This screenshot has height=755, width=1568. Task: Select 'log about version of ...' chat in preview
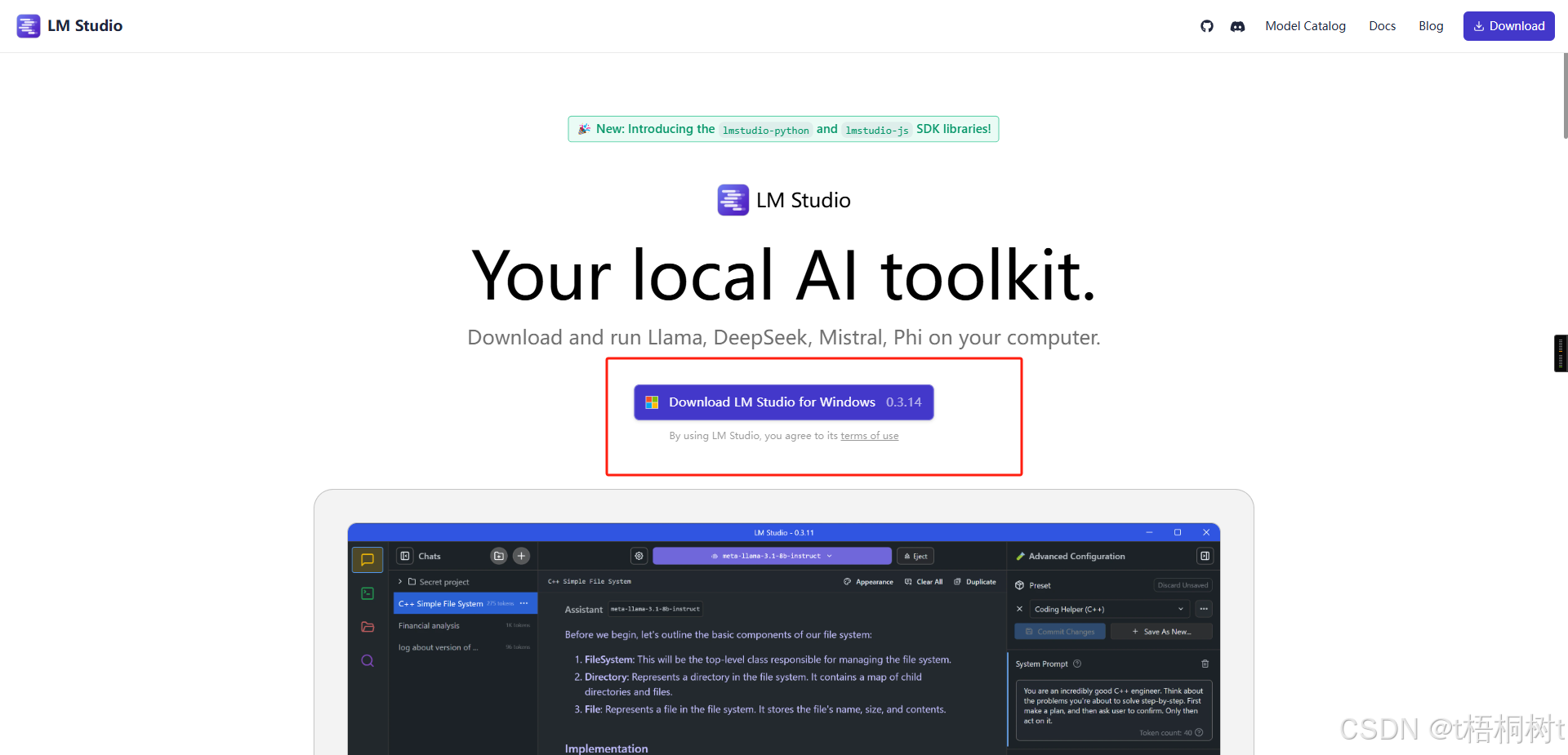coord(464,647)
